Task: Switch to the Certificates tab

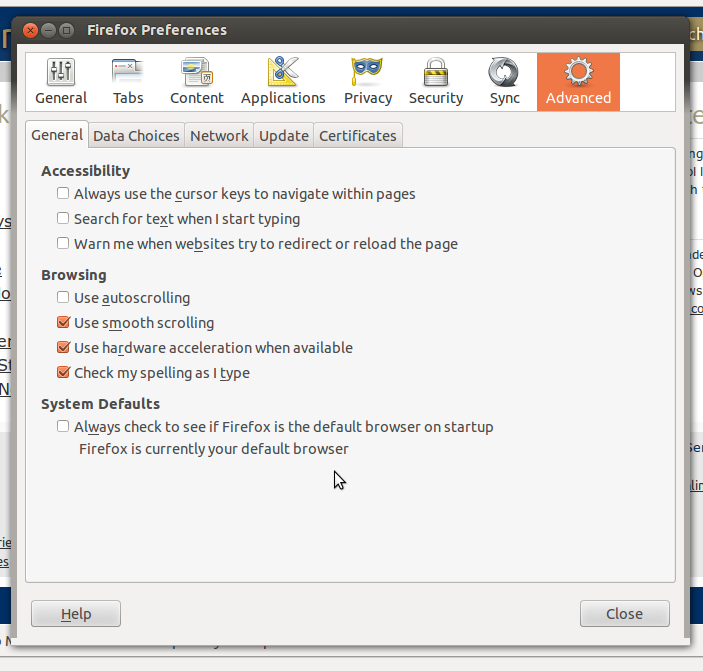Action: click(x=358, y=135)
